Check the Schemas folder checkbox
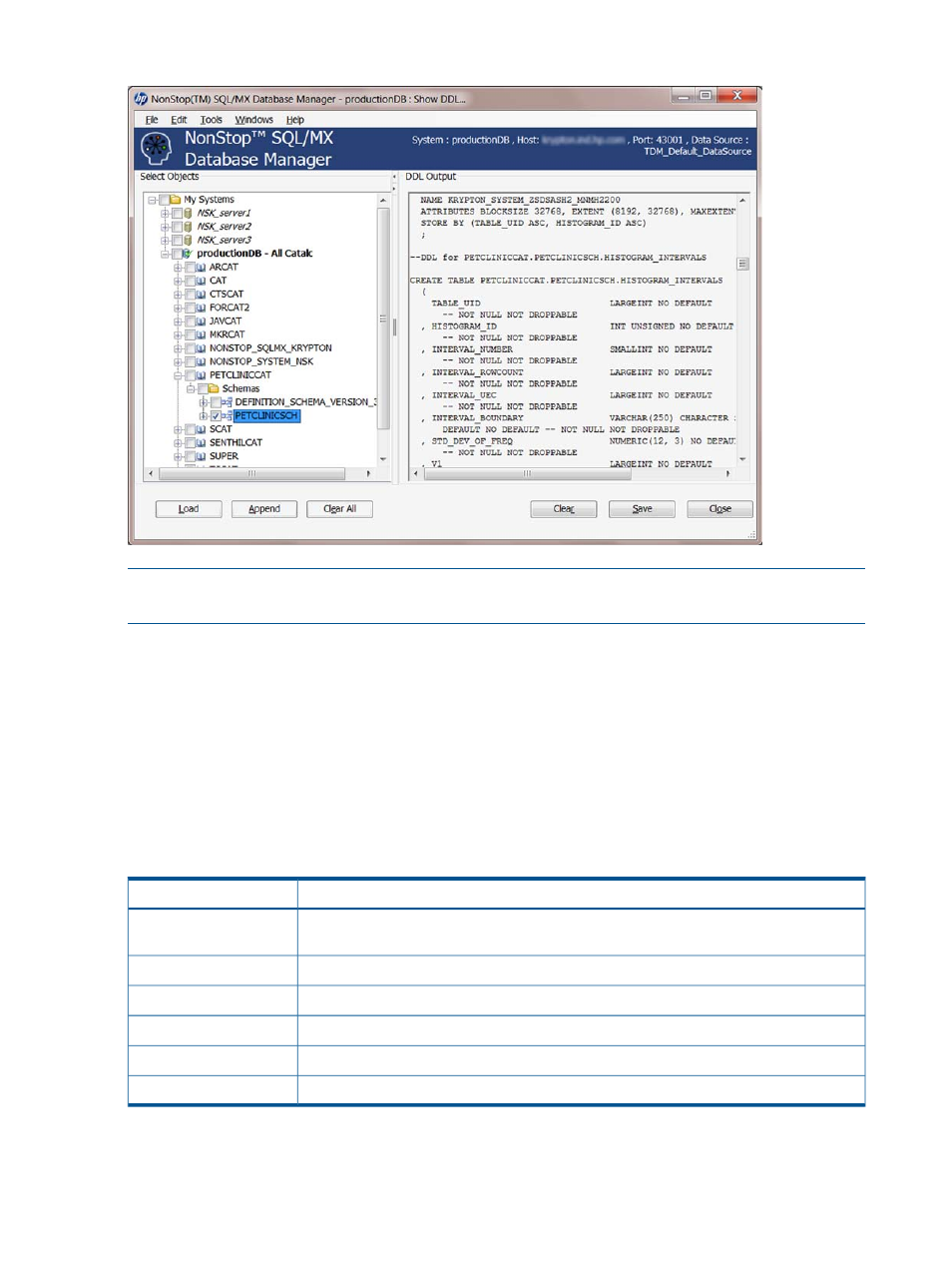The width and height of the screenshot is (952, 1268). (x=203, y=388)
